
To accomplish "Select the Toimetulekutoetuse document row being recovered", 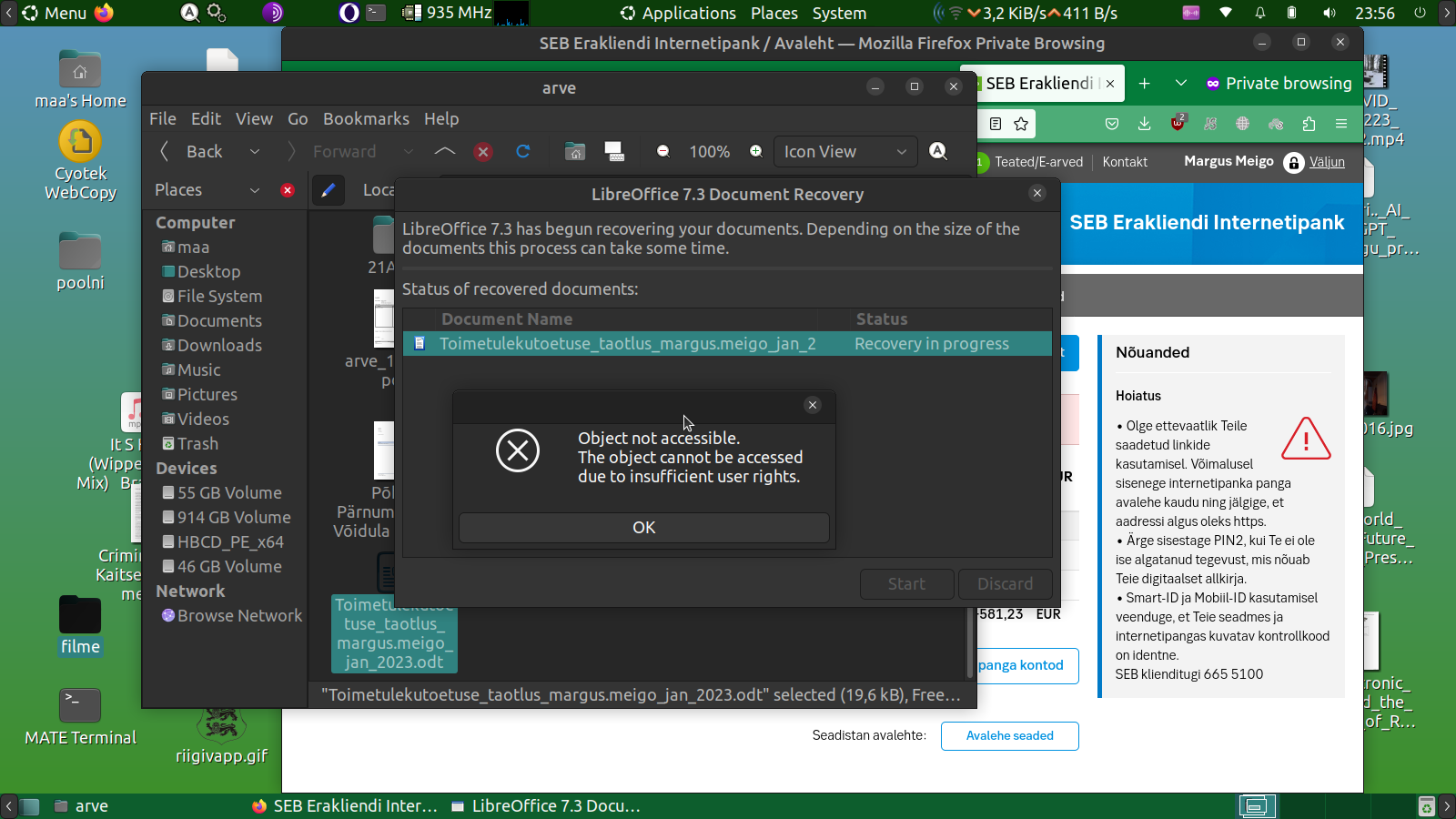I will point(727,343).
